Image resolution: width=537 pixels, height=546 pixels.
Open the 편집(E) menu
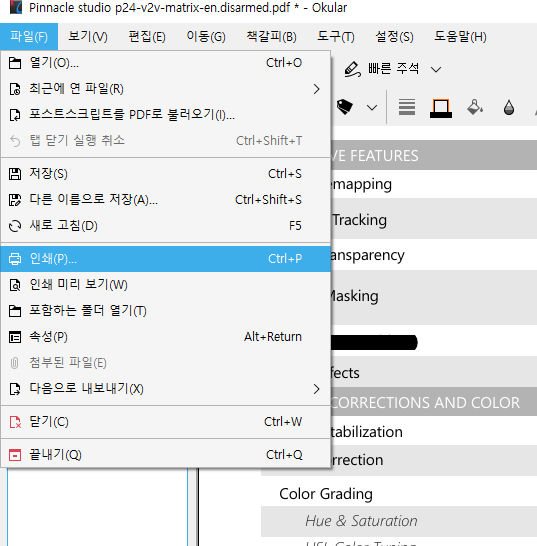point(147,37)
